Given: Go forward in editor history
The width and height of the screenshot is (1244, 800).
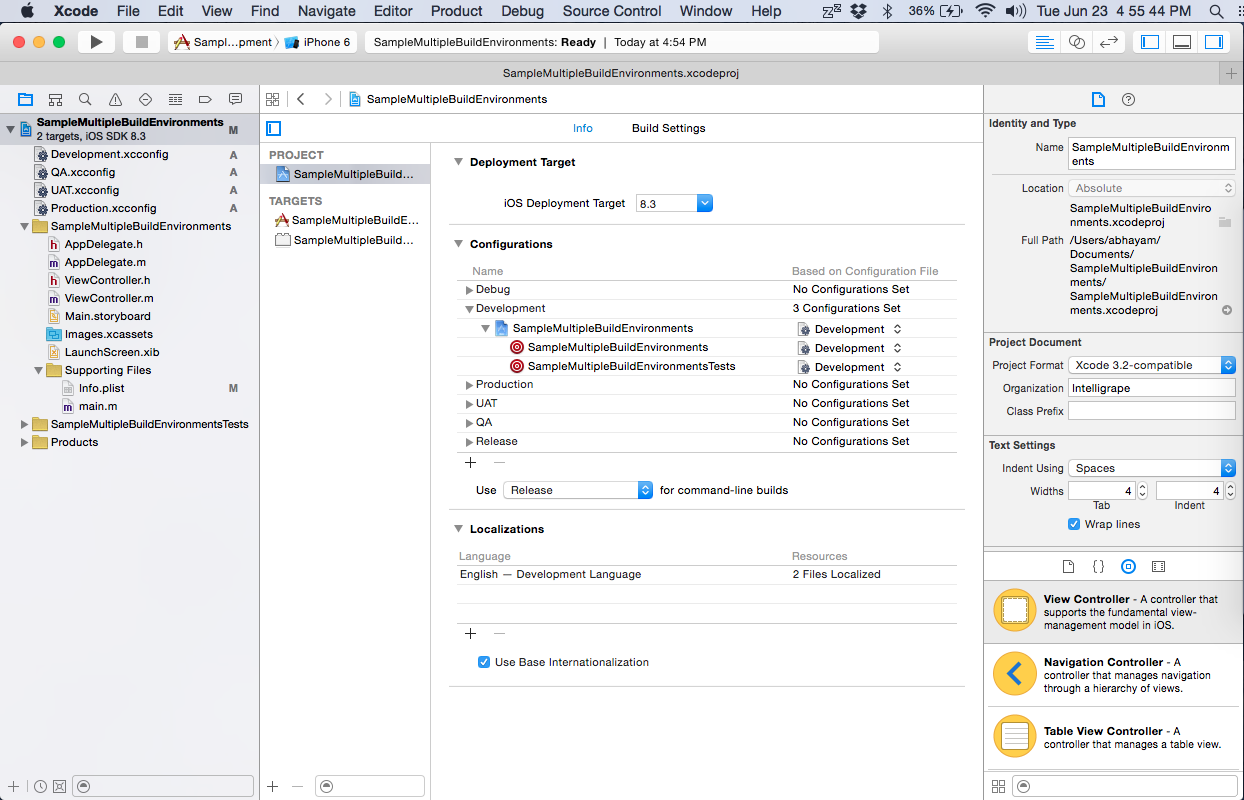Looking at the screenshot, I should click(327, 99).
